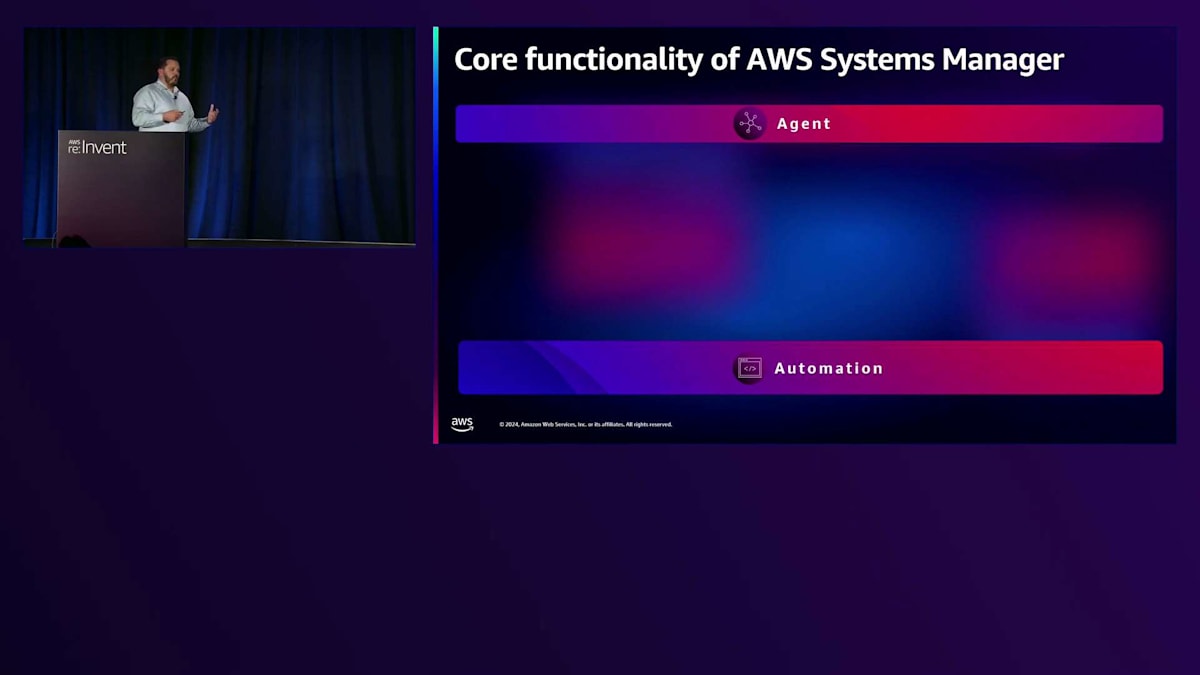Select the Agent banner bar

click(x=809, y=124)
